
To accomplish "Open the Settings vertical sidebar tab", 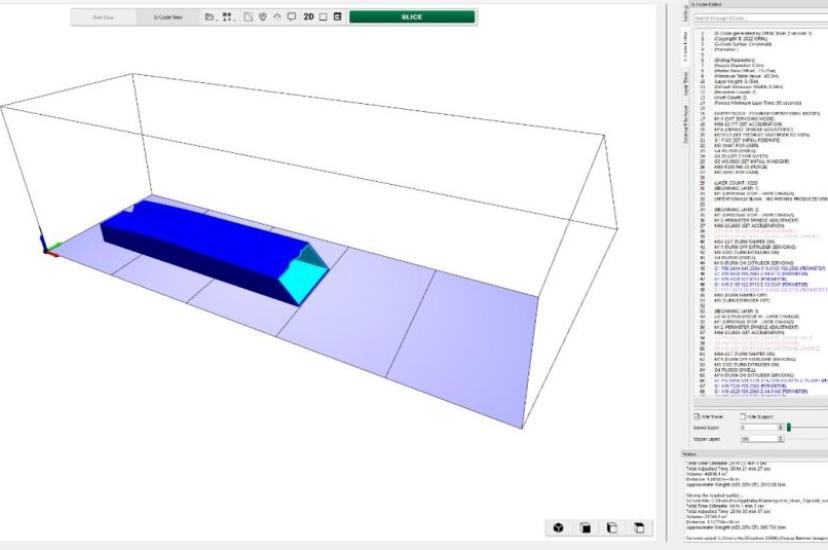I will pyautogui.click(x=686, y=14).
